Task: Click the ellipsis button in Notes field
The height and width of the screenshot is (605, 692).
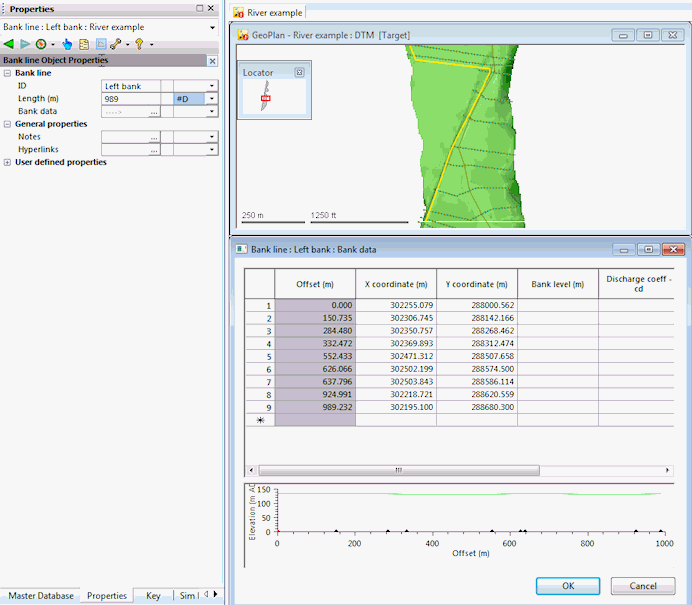Action: tap(154, 138)
